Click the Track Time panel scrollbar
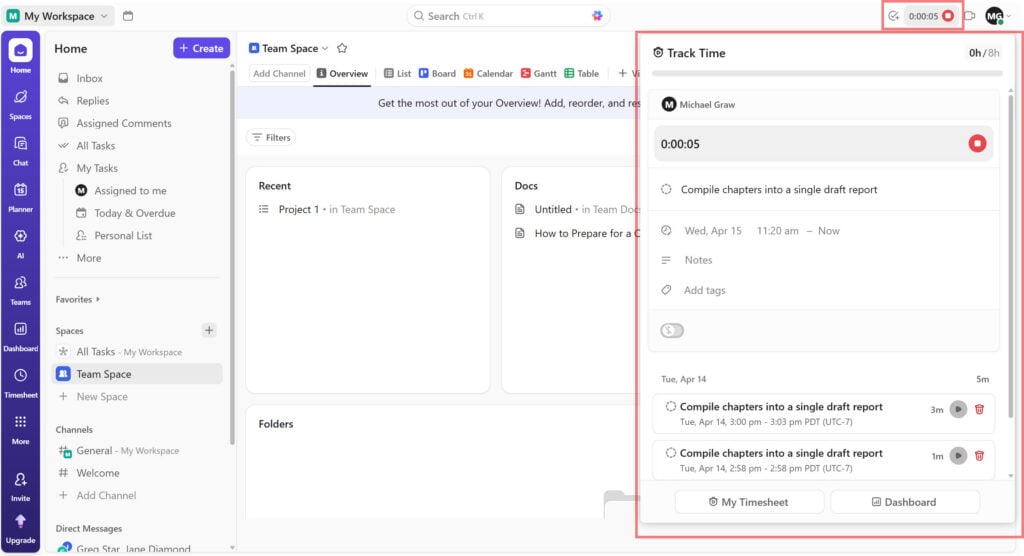 [1010, 255]
